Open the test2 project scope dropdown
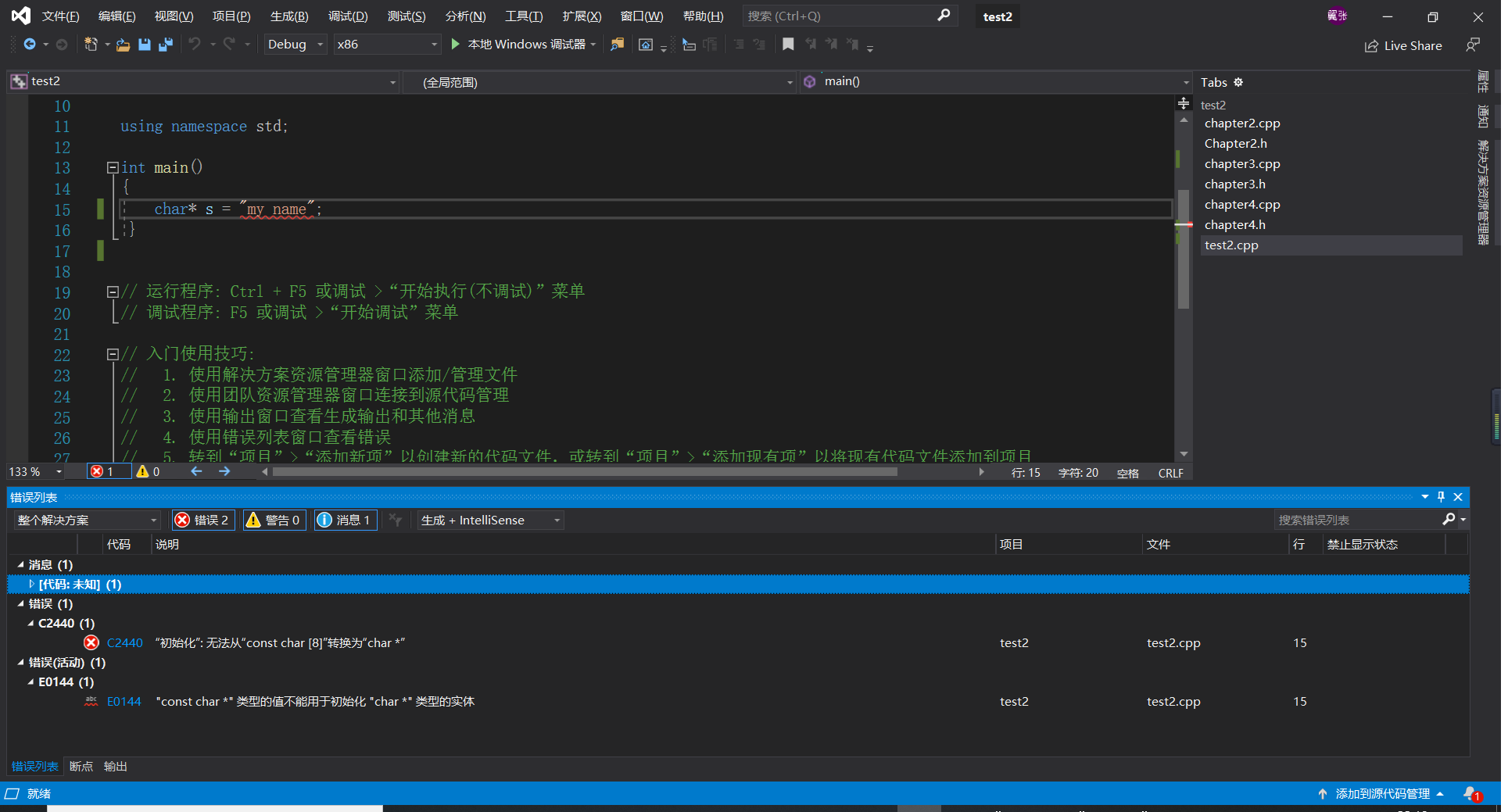 [x=204, y=81]
